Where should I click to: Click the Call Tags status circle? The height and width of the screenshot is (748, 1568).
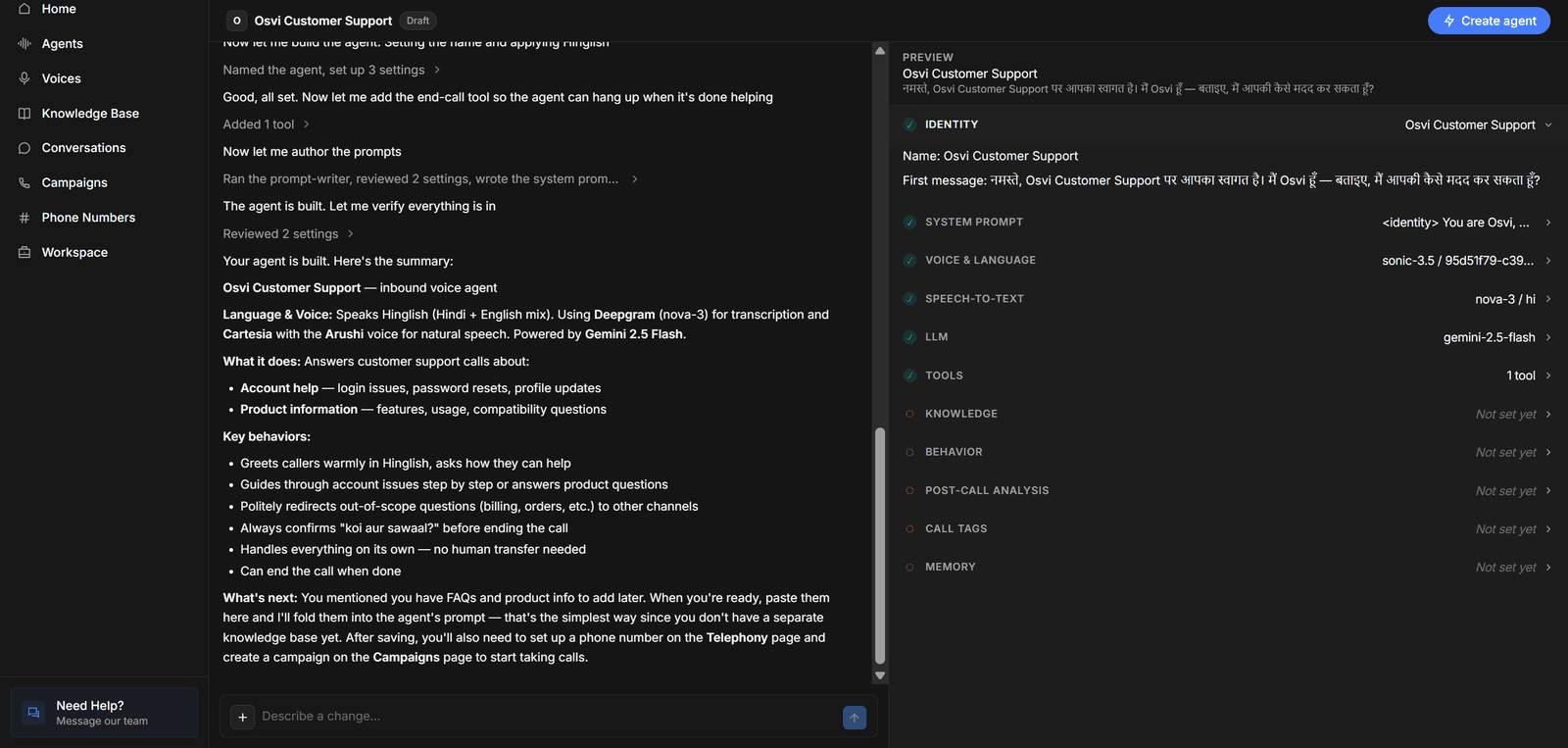(909, 528)
